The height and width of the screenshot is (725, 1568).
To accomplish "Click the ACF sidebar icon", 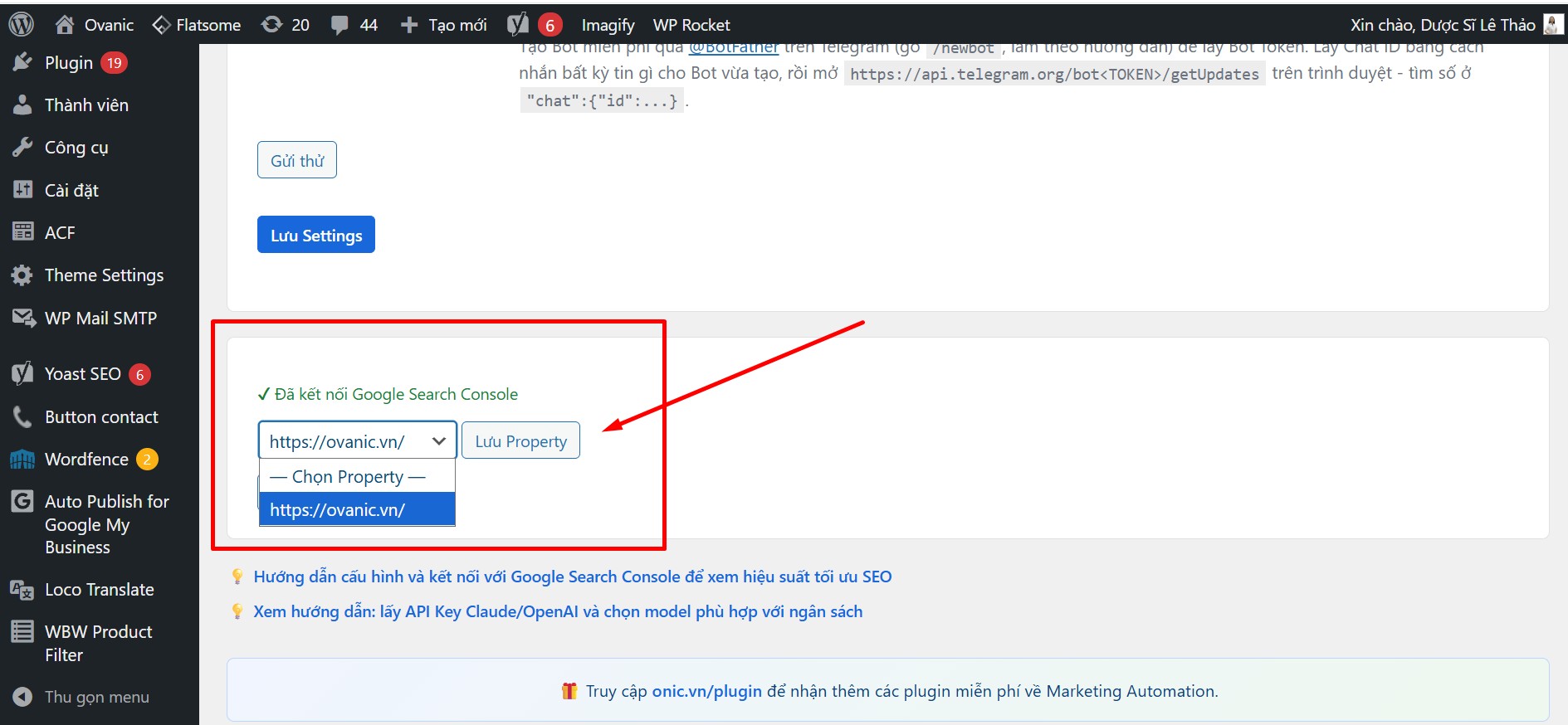I will 22,232.
